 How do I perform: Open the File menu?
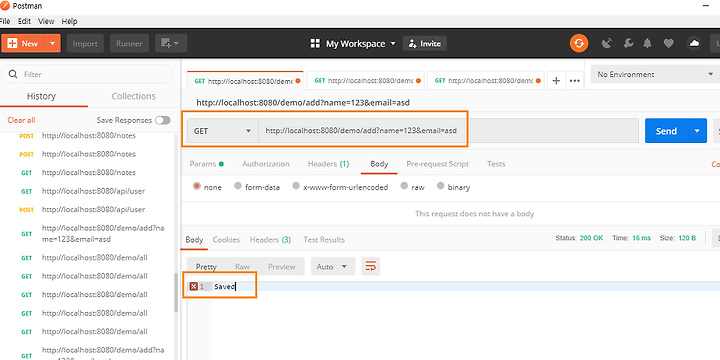(x=5, y=21)
